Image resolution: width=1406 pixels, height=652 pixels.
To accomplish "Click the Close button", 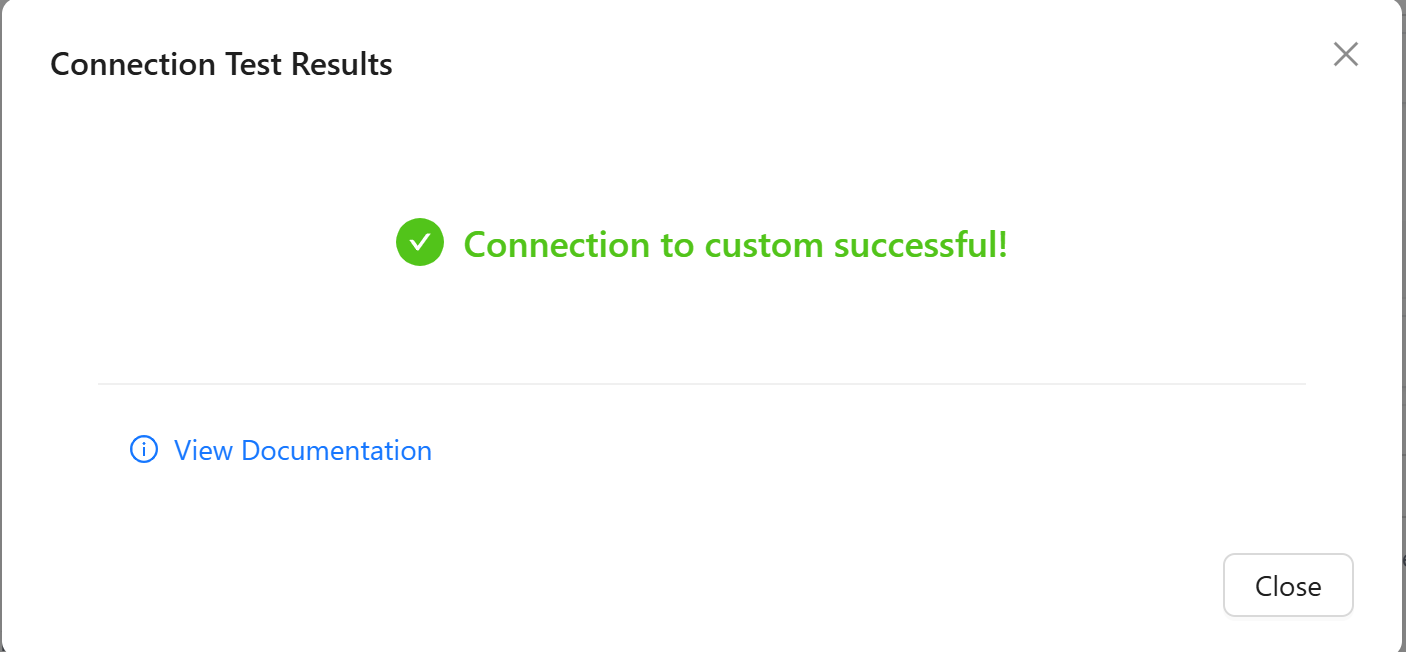I will pos(1288,586).
